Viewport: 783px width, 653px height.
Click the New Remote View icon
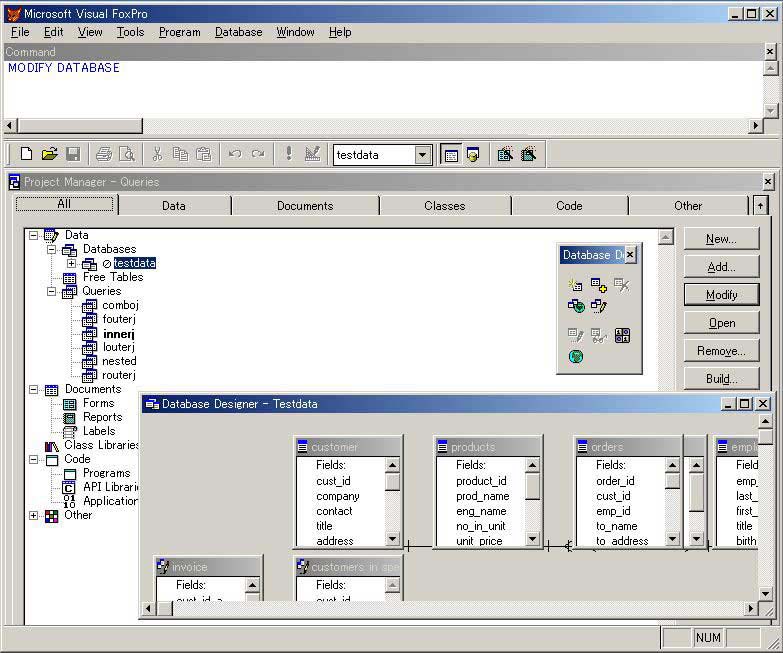[575, 306]
